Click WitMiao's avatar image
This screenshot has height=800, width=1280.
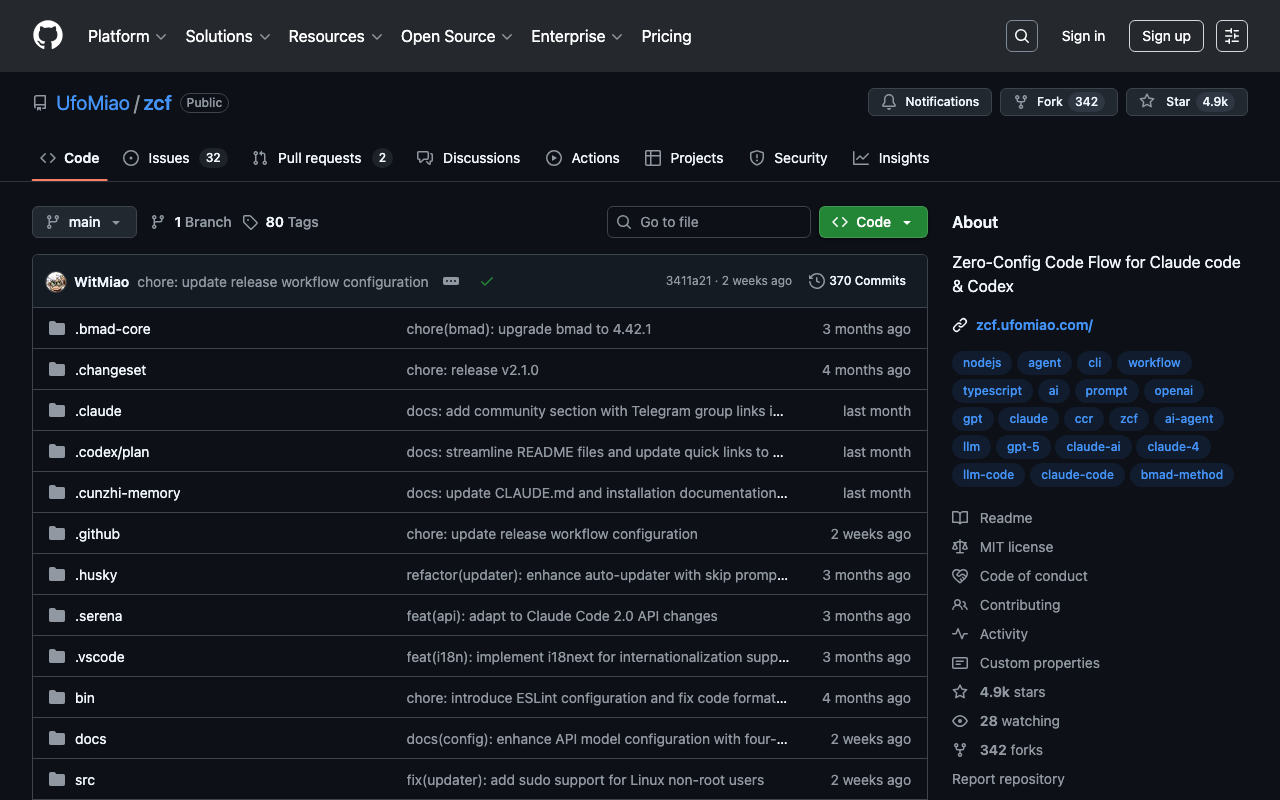[56, 282]
